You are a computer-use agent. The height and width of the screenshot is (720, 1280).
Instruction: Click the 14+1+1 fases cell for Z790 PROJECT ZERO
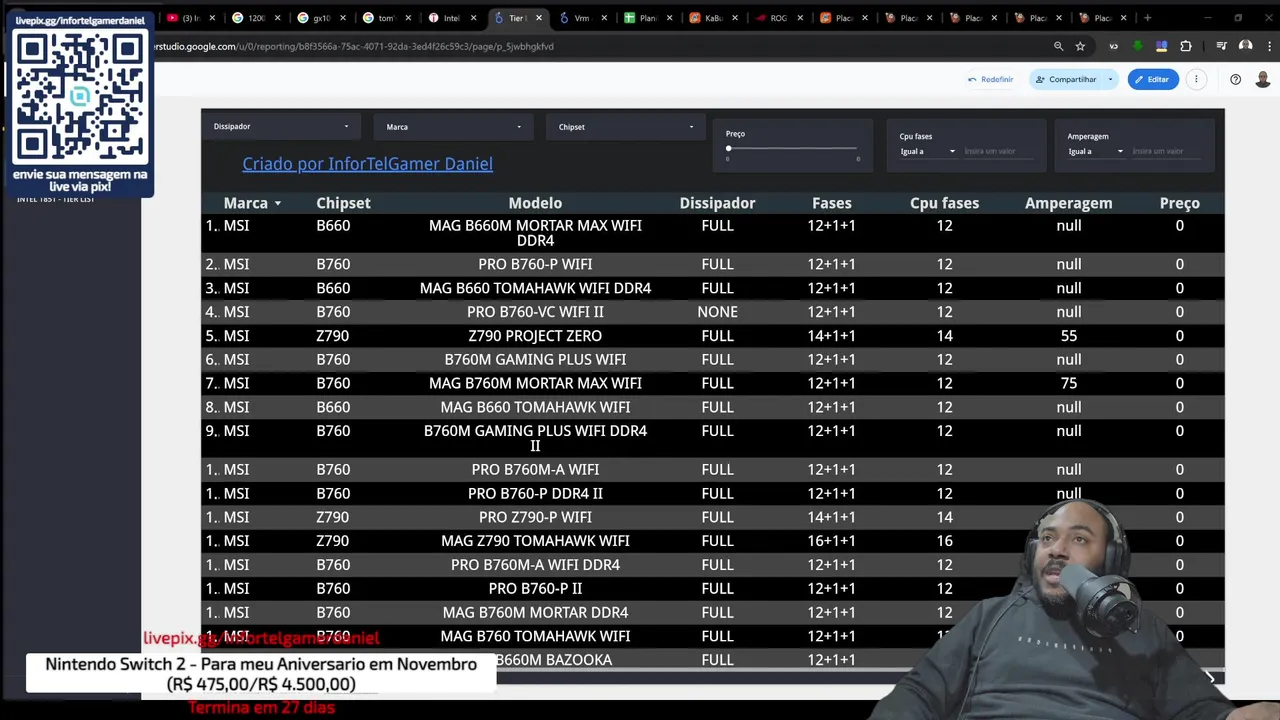click(x=831, y=336)
